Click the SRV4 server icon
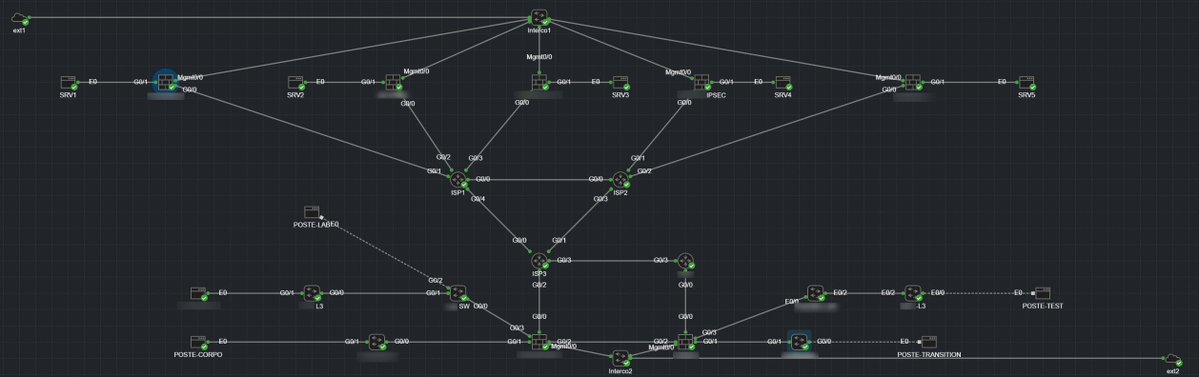Screen dimensions: 1199x377 (x=783, y=82)
